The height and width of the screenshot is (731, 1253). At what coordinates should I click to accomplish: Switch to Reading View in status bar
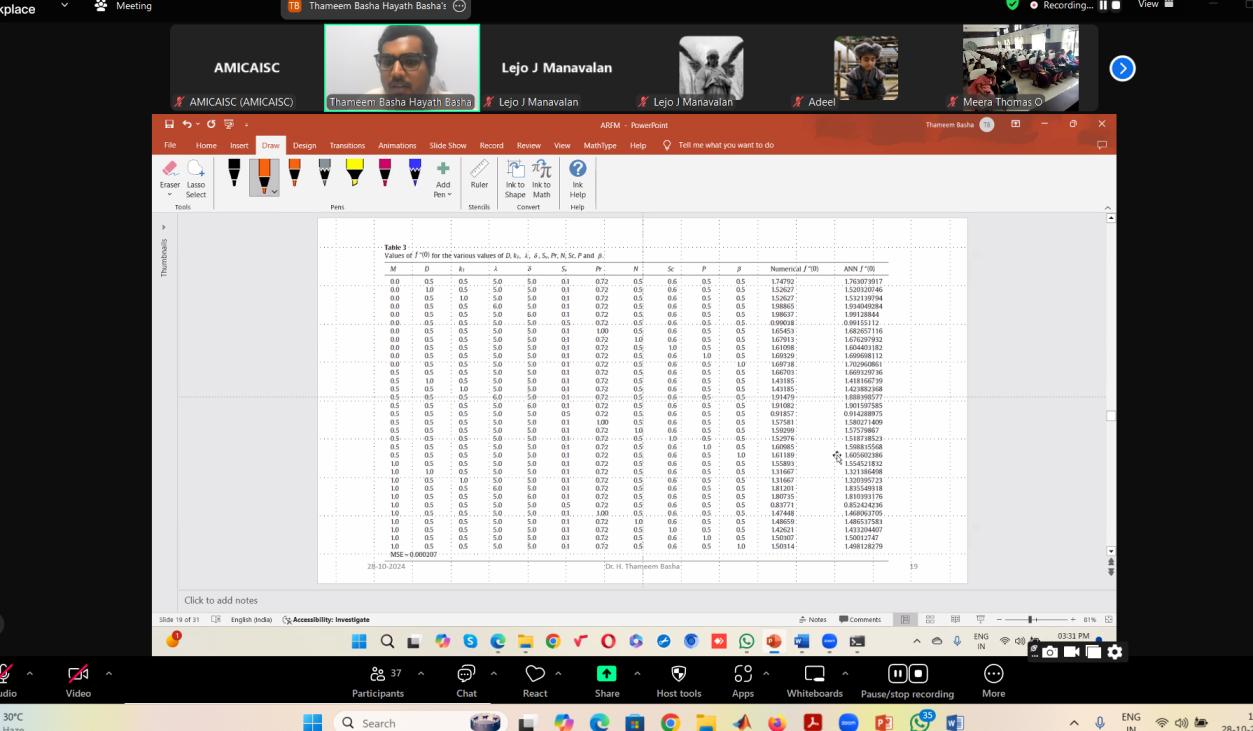[x=956, y=619]
